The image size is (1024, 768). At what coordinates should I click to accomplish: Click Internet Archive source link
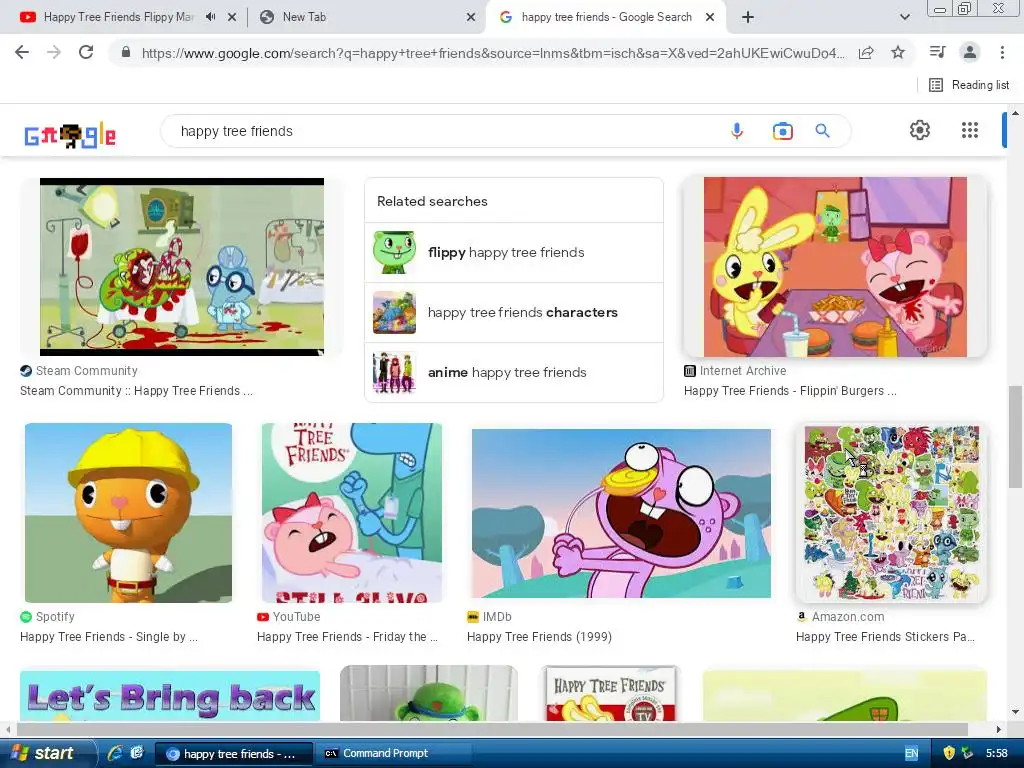(x=735, y=371)
